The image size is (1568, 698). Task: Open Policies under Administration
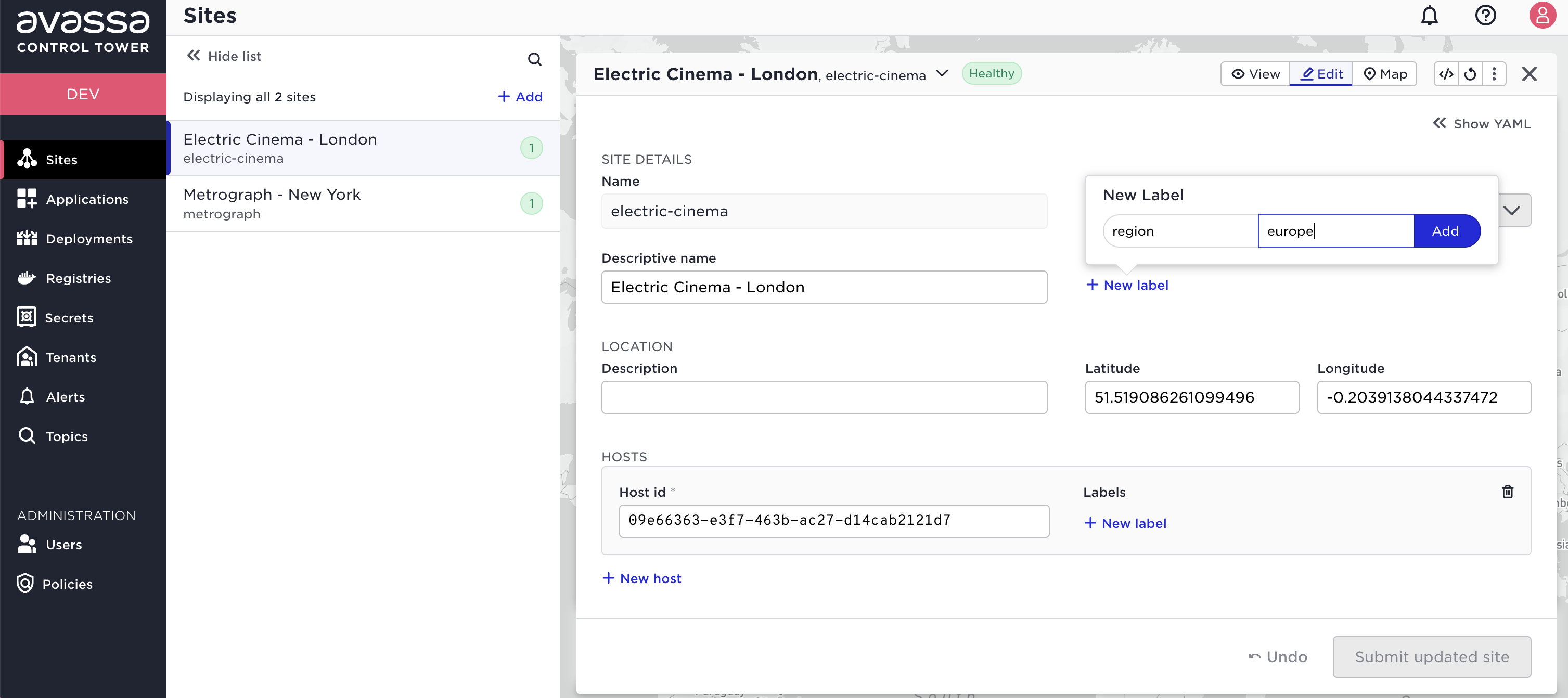tap(83, 584)
